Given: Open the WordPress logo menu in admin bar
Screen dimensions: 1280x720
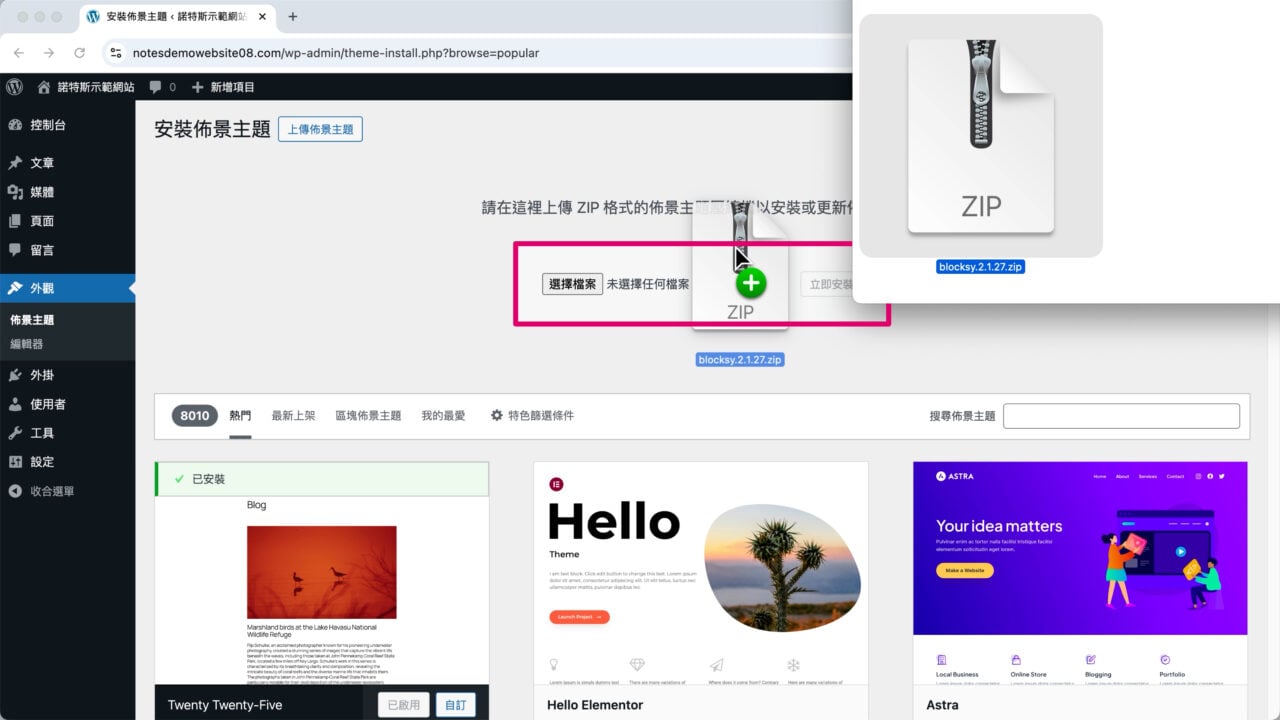Looking at the screenshot, I should pyautogui.click(x=13, y=87).
